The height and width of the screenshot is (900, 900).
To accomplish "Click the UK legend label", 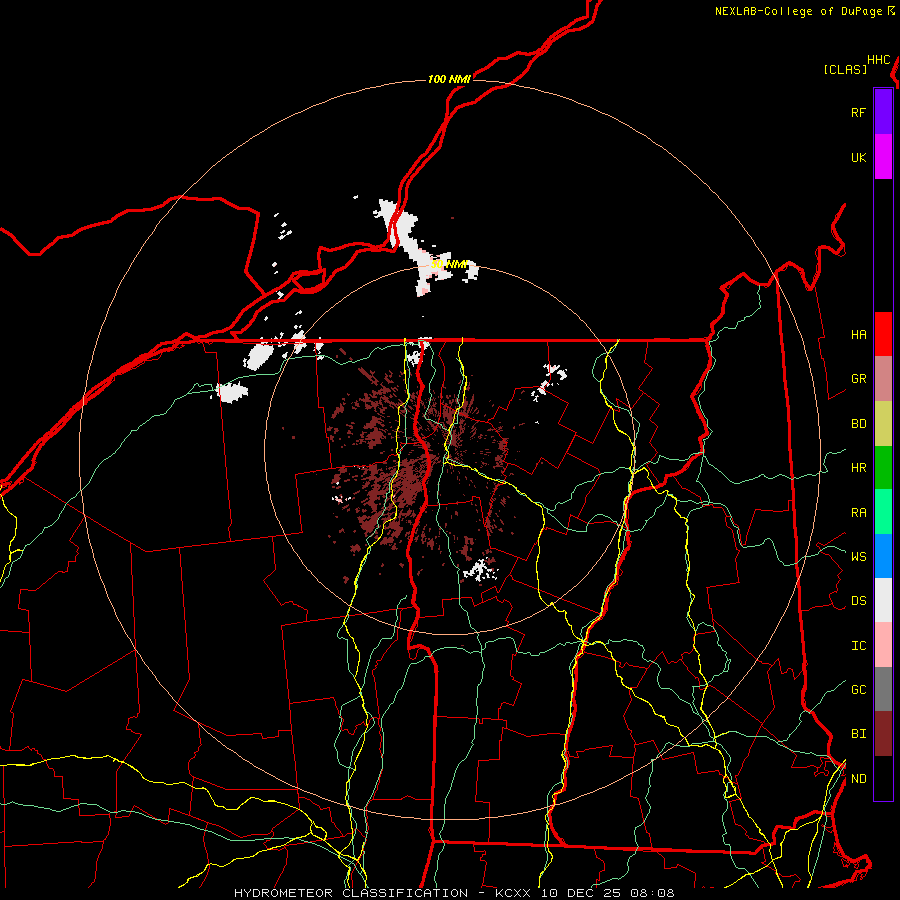I will click(858, 157).
